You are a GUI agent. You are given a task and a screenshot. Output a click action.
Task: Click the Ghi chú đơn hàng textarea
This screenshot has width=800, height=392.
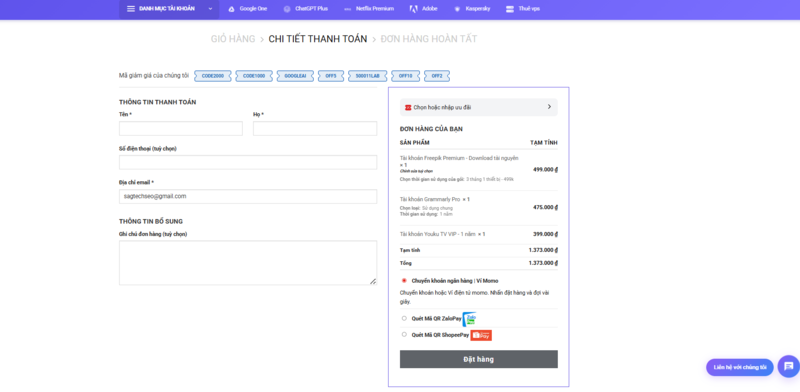248,263
